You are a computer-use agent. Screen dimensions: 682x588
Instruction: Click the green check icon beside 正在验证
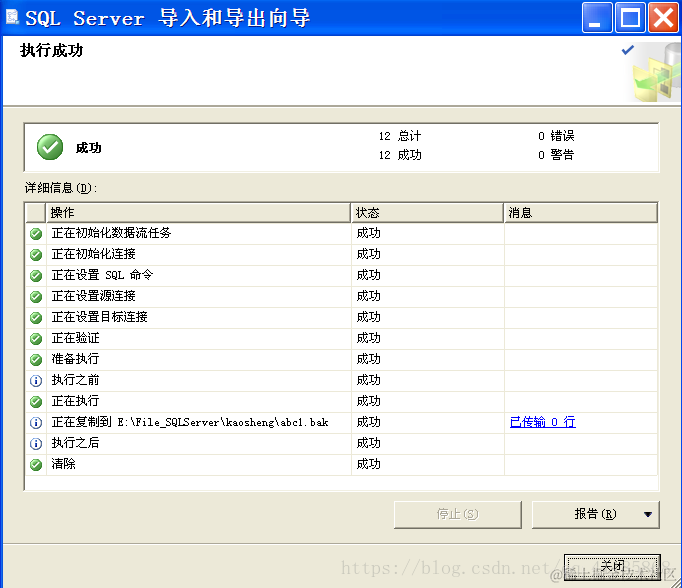tap(36, 338)
